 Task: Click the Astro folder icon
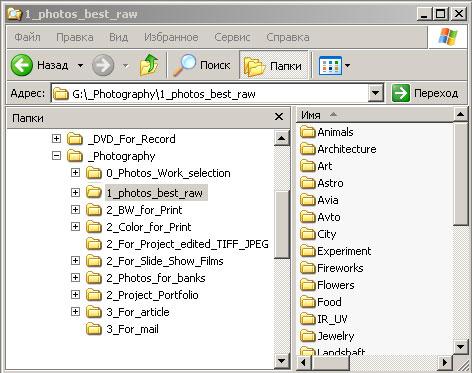point(307,183)
